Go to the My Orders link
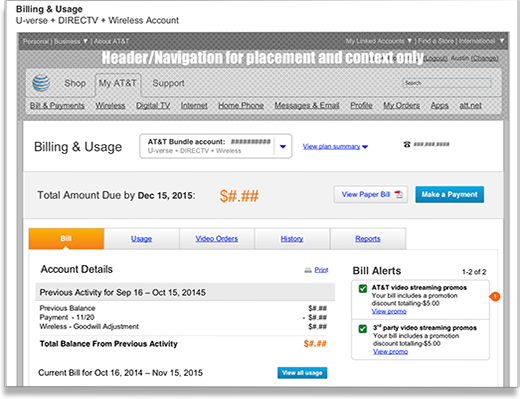Viewport: 520px width, 399px height. (401, 106)
